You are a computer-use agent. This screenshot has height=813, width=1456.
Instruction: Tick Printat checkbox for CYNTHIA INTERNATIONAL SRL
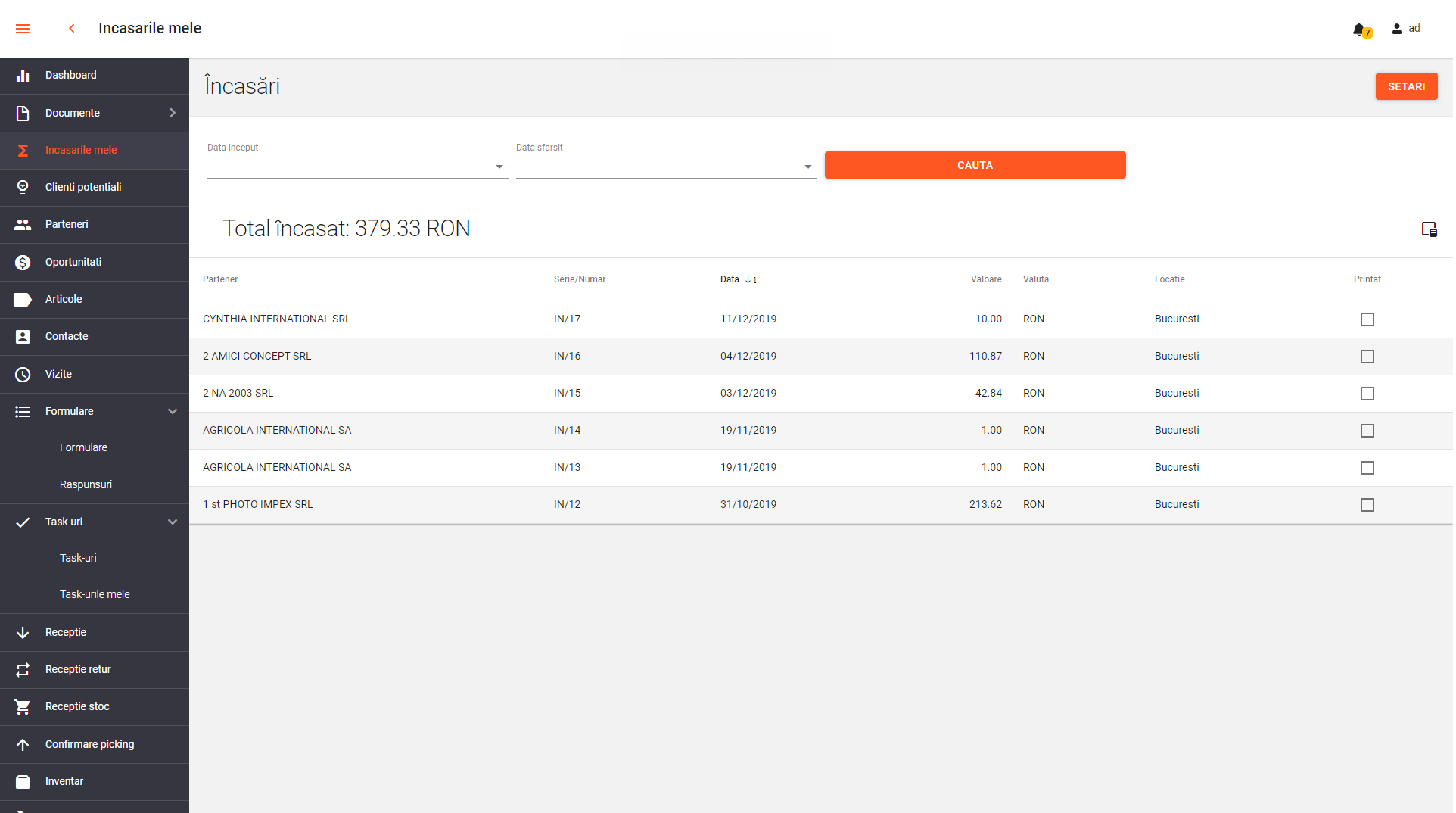tap(1367, 319)
